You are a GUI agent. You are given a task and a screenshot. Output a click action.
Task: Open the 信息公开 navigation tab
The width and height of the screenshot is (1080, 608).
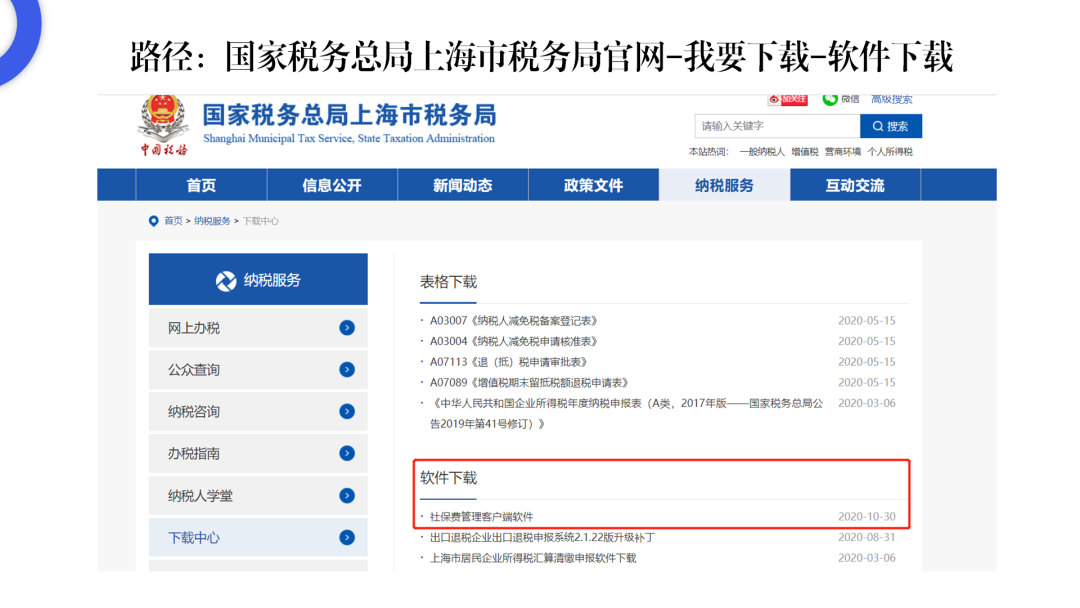[x=332, y=185]
